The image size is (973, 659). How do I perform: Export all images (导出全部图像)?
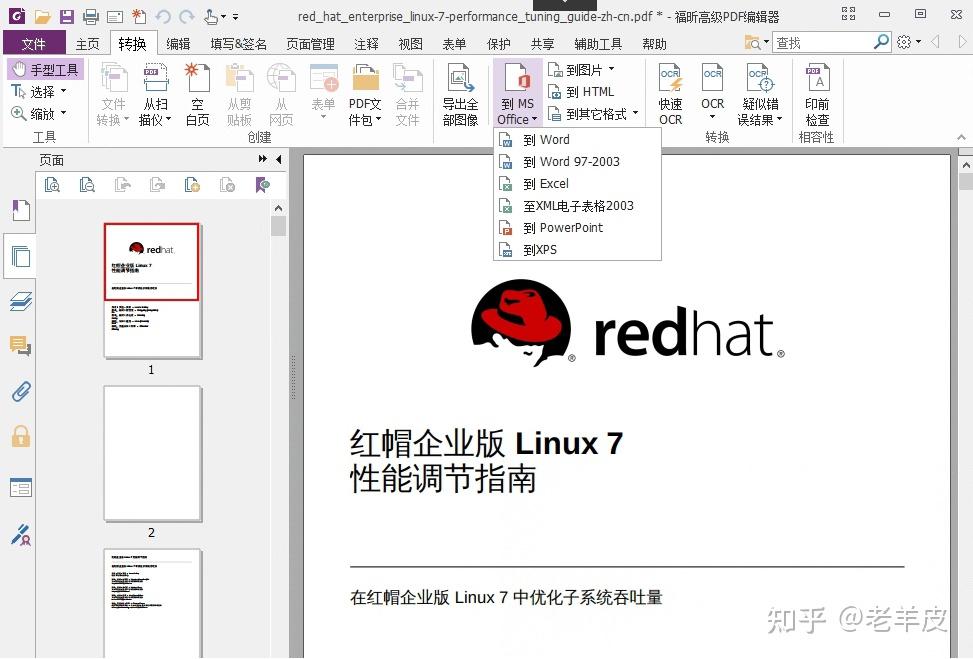point(460,95)
